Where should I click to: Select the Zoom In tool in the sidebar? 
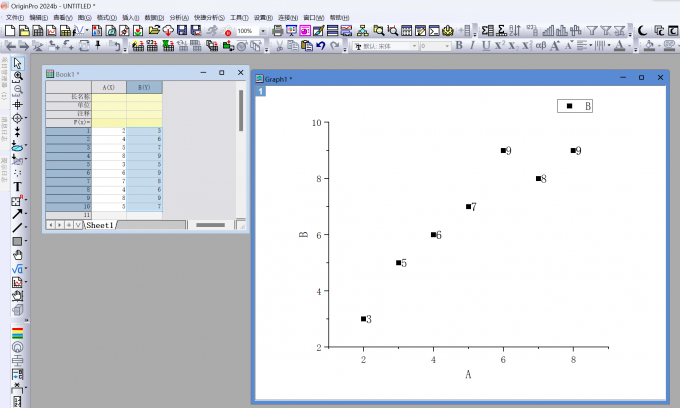coord(17,77)
